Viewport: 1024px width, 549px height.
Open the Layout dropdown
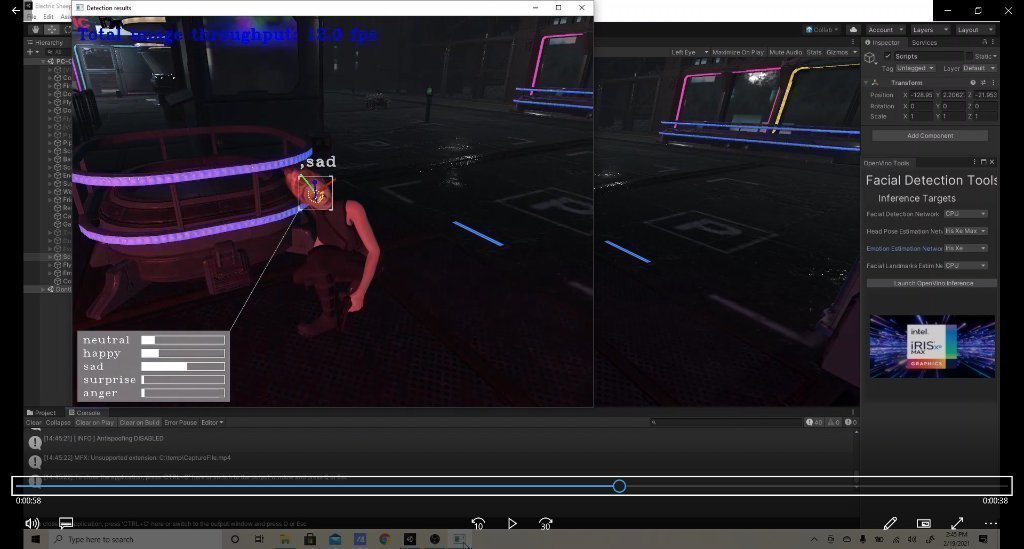coord(975,30)
